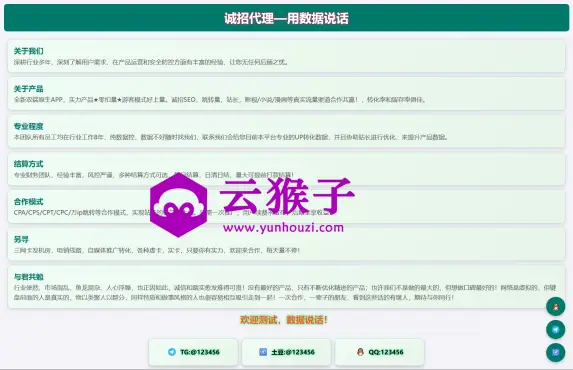
Task: Select the 合作模式 card heading
Action: [29, 201]
